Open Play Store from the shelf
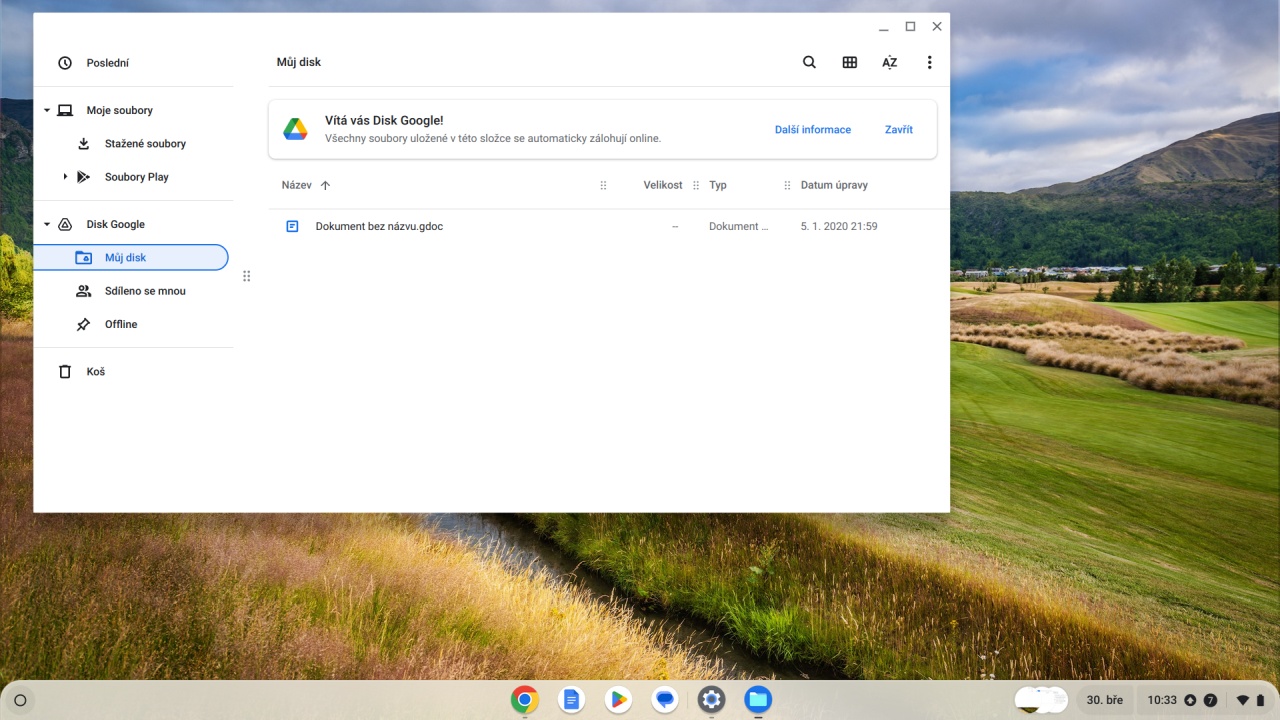 coord(618,699)
